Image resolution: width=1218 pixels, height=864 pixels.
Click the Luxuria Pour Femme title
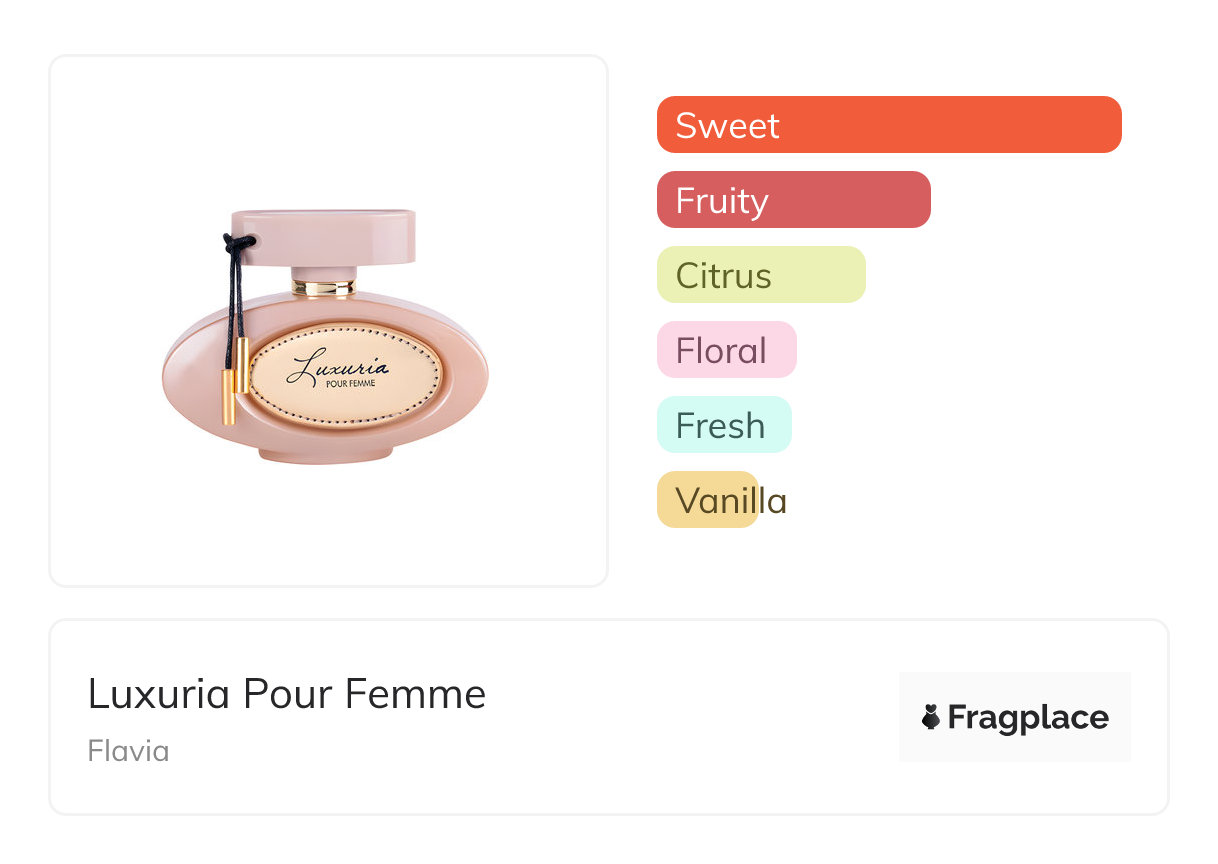point(287,694)
